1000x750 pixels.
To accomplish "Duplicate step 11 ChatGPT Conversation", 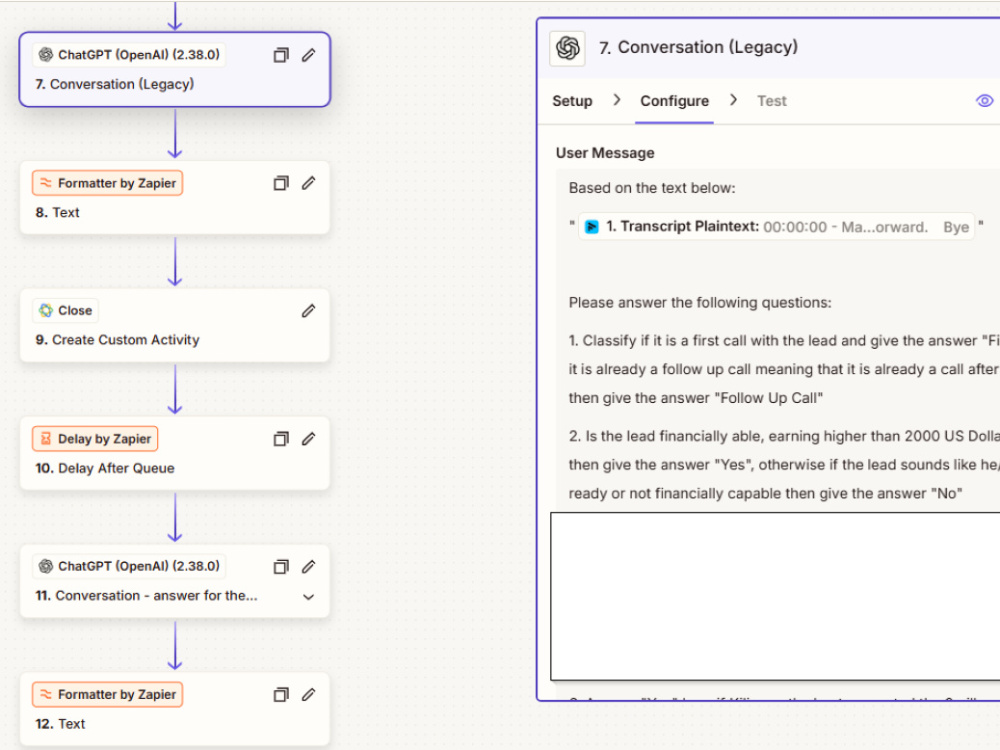I will 281,567.
